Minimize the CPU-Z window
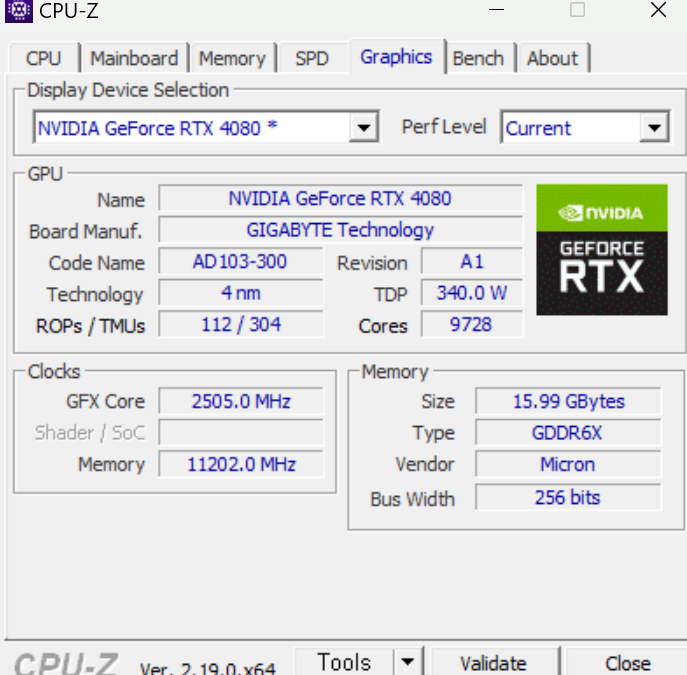The image size is (687, 675). (x=496, y=10)
